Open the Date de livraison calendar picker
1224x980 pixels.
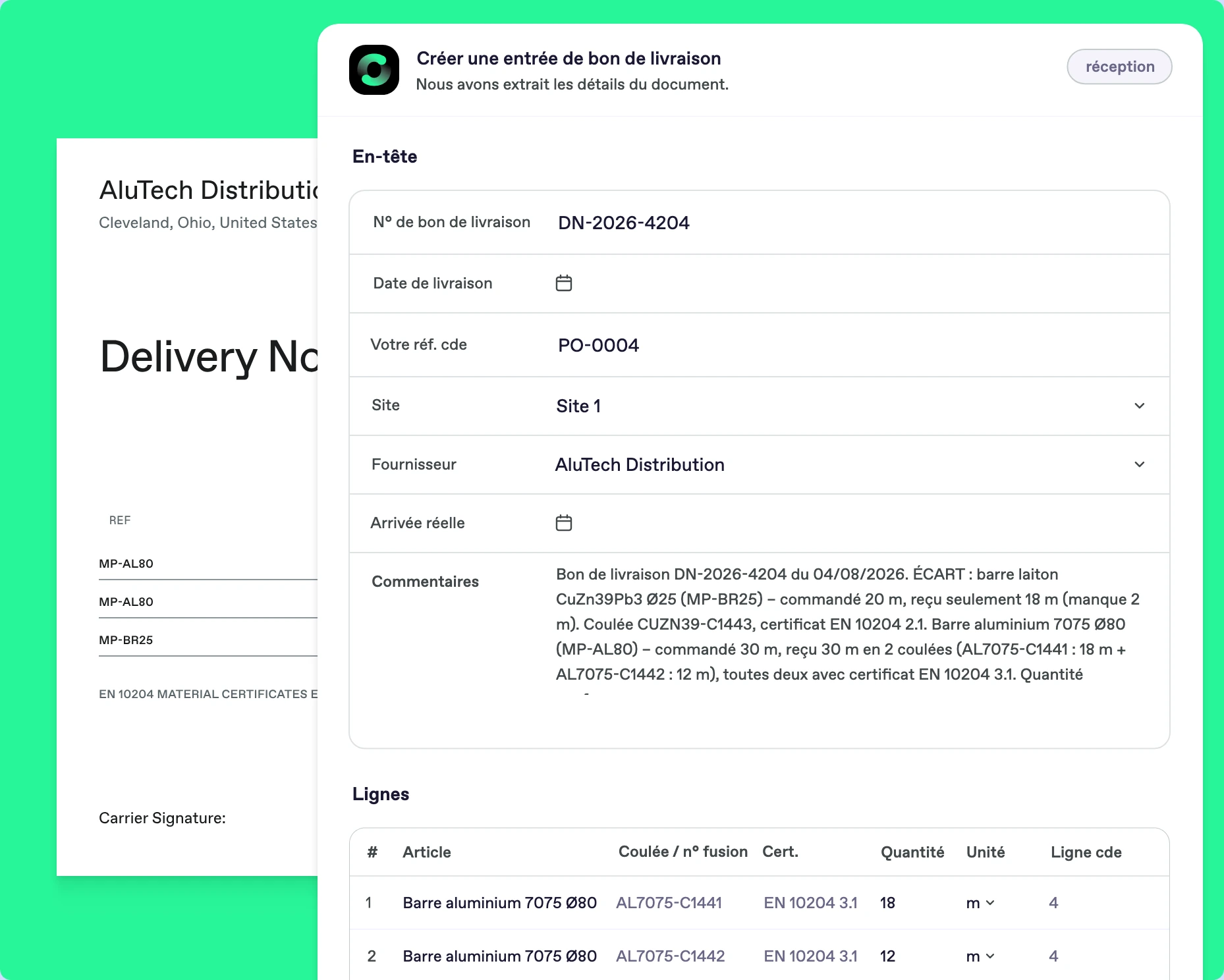[x=564, y=283]
